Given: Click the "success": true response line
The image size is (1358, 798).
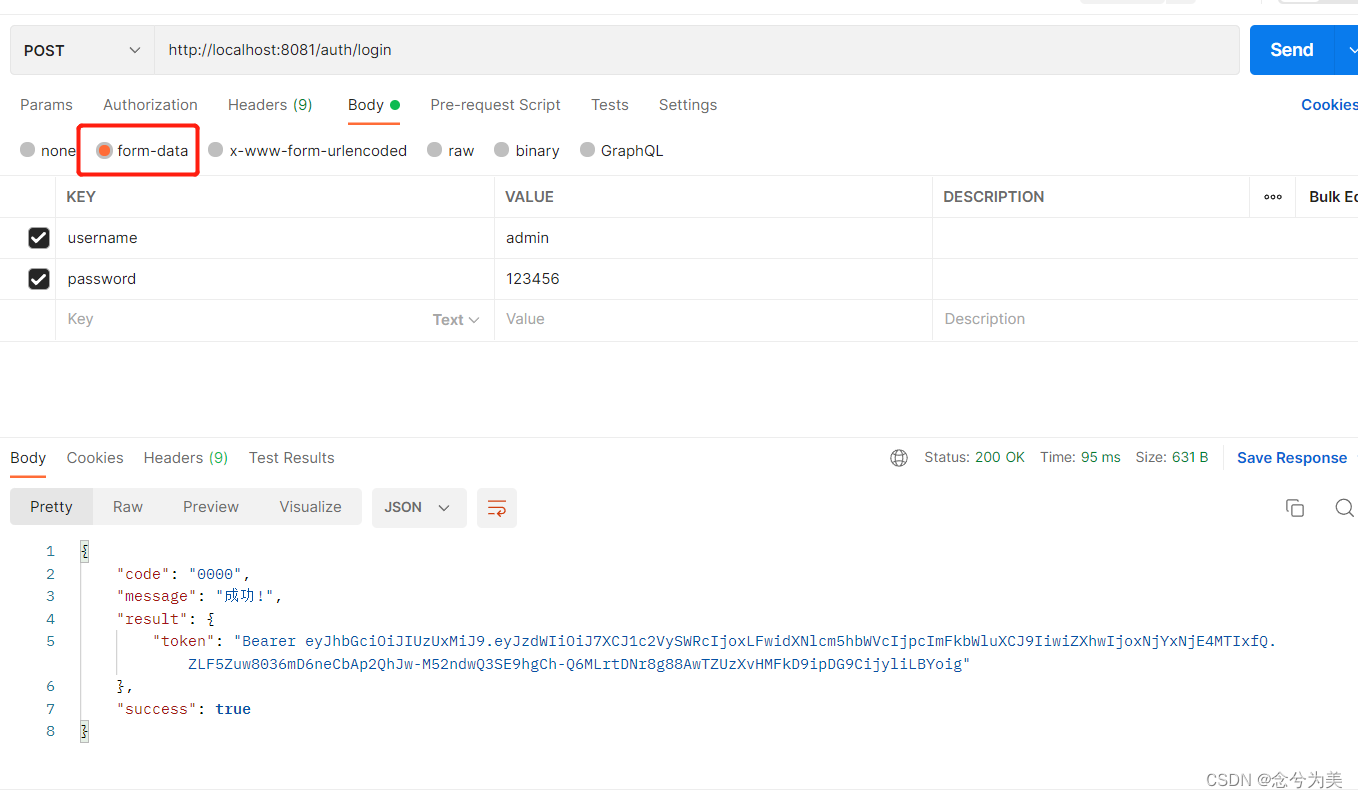Looking at the screenshot, I should tap(184, 709).
